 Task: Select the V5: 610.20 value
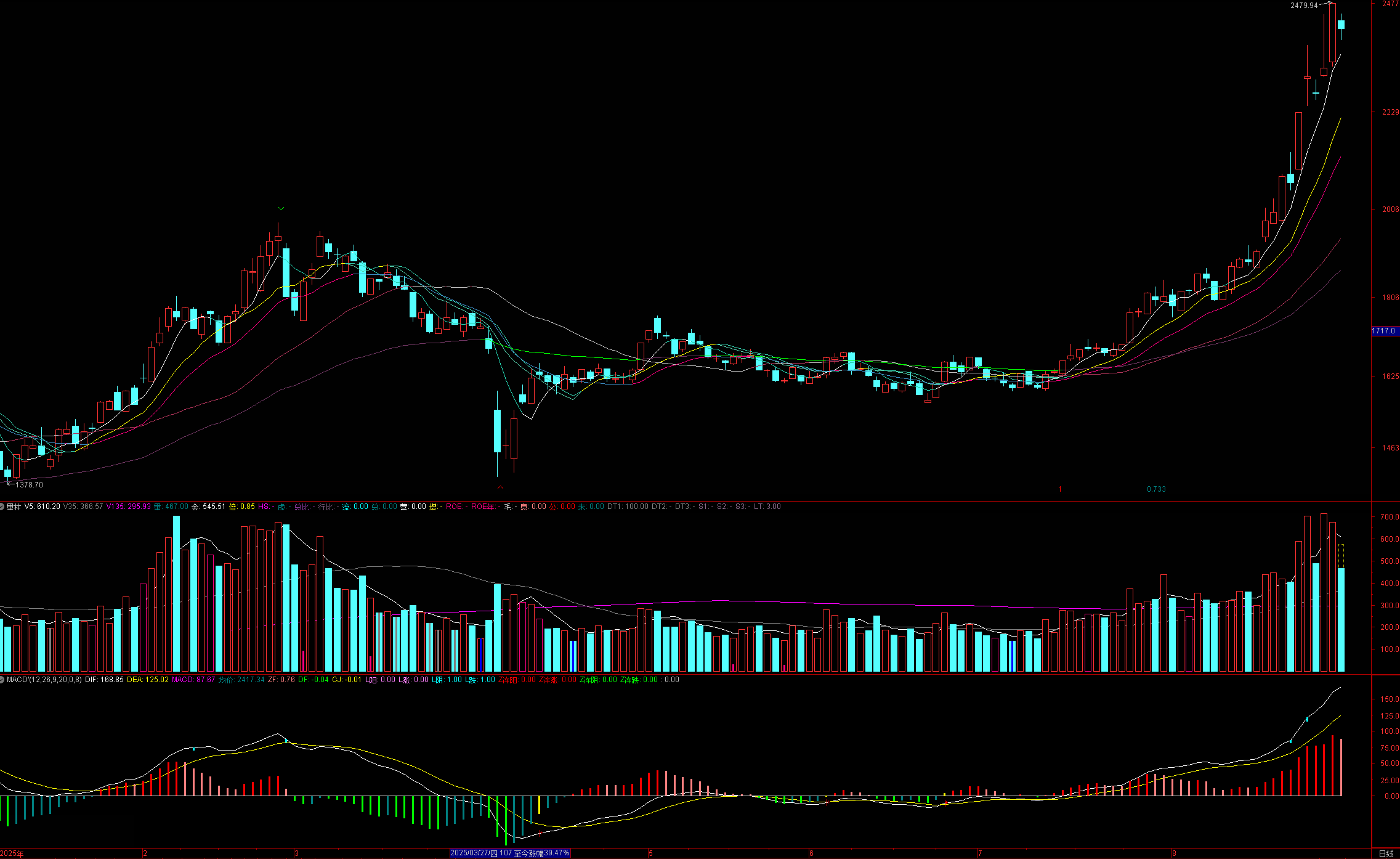pyautogui.click(x=42, y=507)
